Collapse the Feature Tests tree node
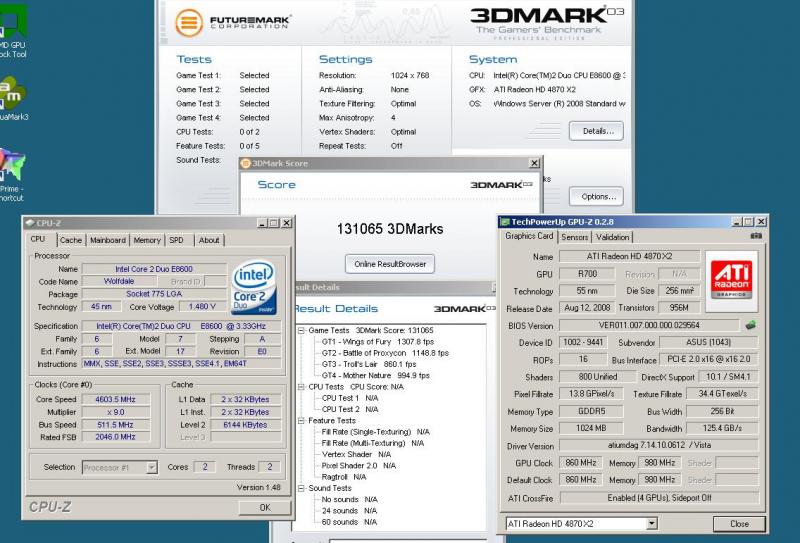 point(302,421)
